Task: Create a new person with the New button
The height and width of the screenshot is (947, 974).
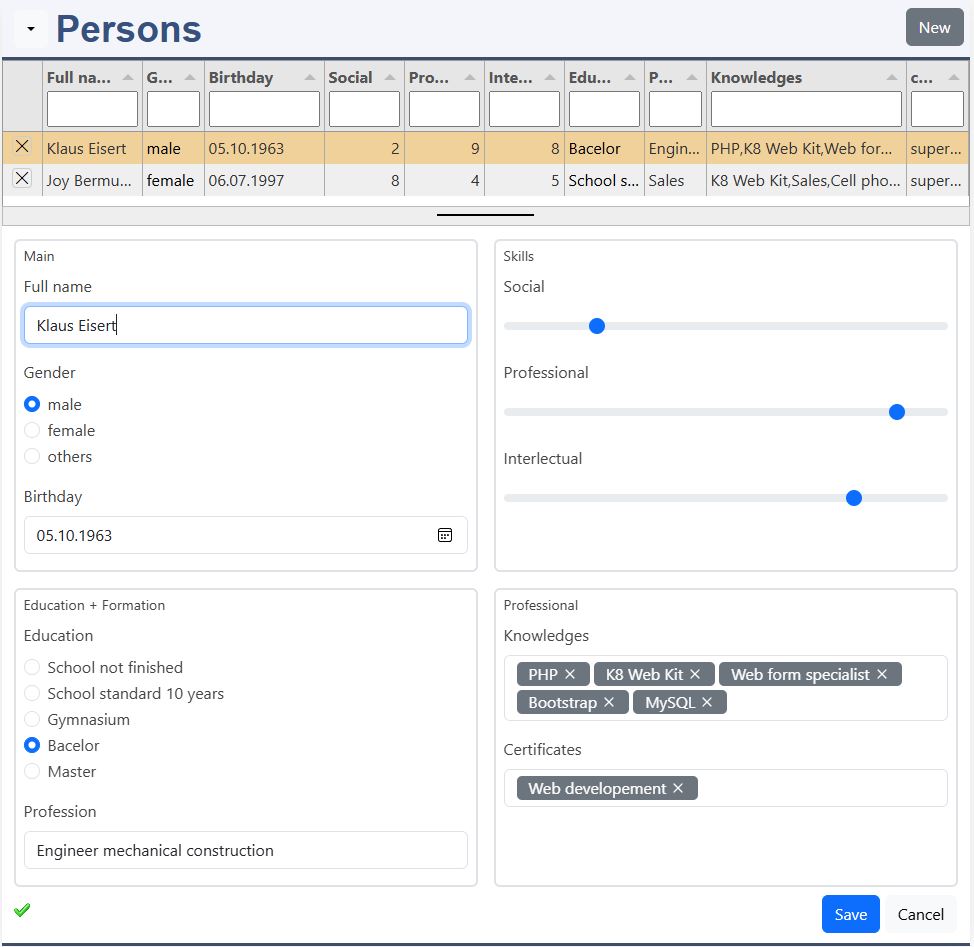Action: 934,27
